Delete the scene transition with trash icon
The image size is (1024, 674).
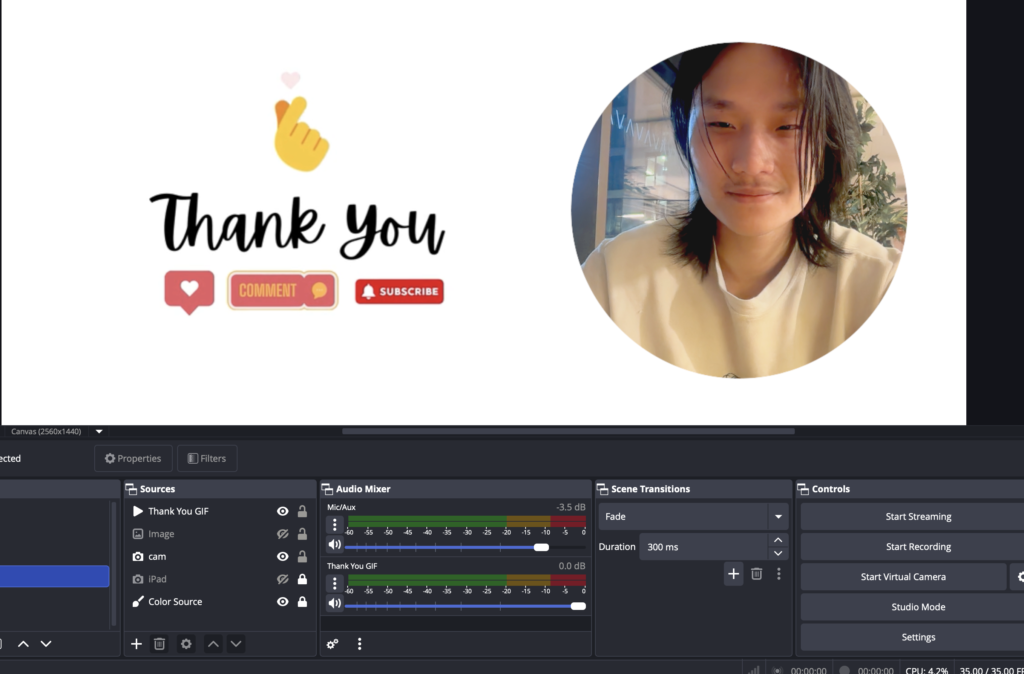click(x=757, y=573)
